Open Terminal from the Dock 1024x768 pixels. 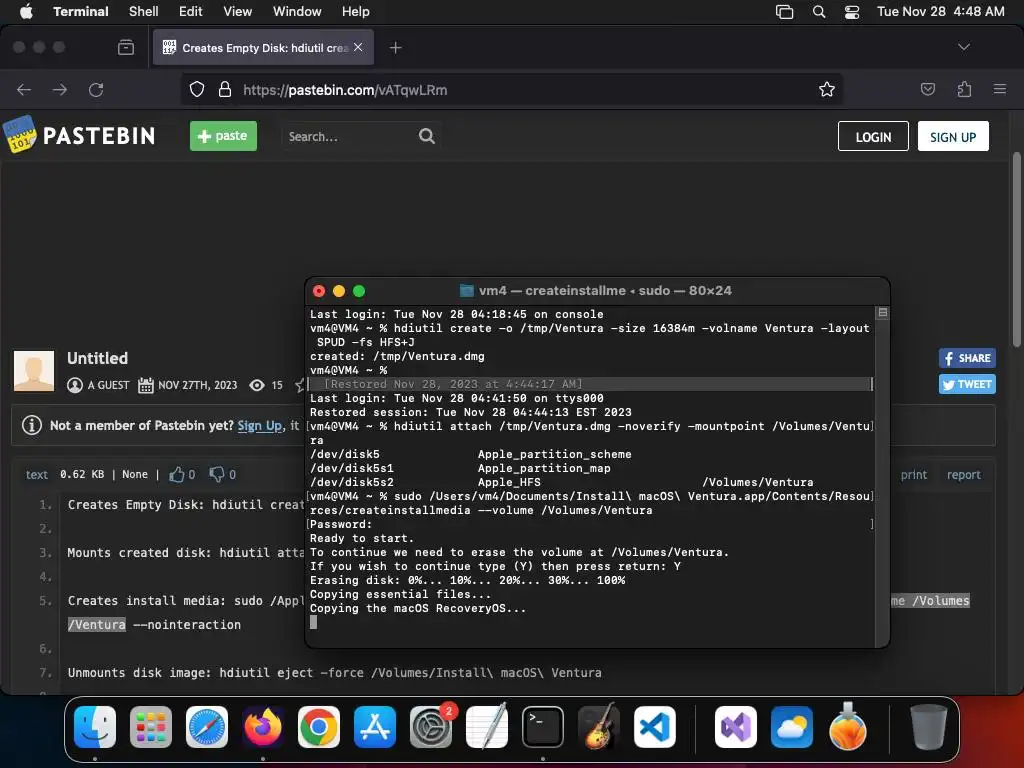point(543,726)
